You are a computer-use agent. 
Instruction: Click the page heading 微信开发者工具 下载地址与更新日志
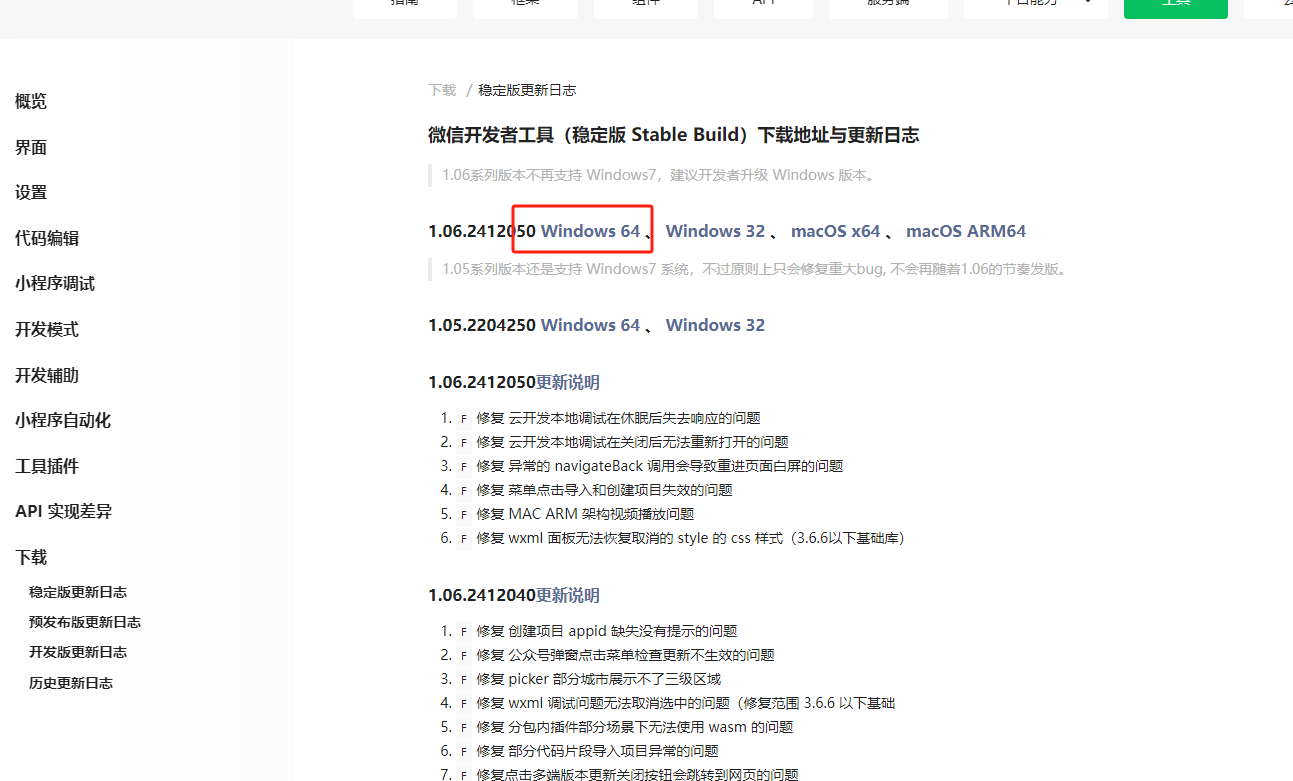(673, 135)
